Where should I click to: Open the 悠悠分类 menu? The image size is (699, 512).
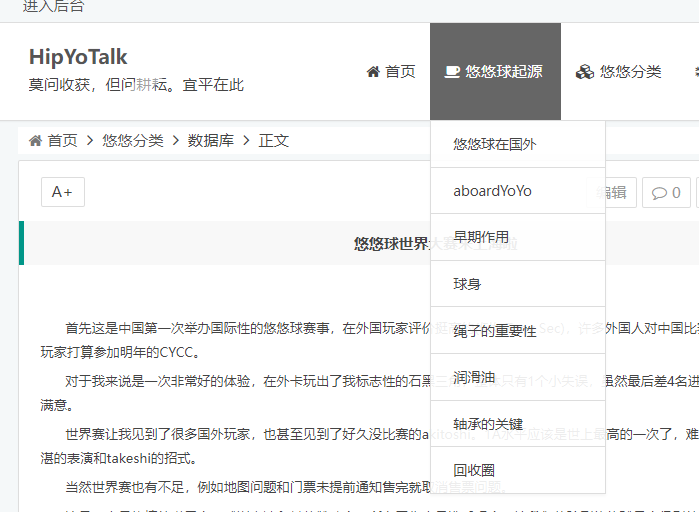click(x=619, y=72)
